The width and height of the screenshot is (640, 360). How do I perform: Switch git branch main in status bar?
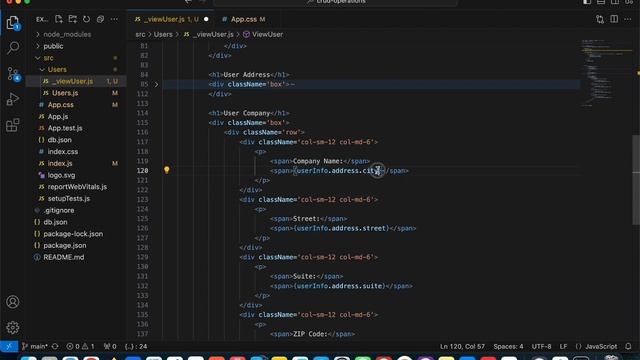[35, 347]
